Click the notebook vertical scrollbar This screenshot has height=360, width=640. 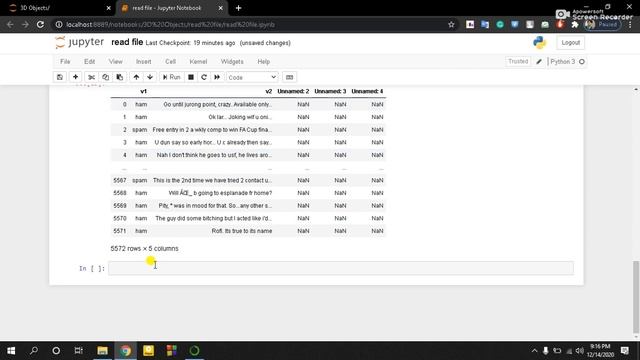[x=636, y=297]
